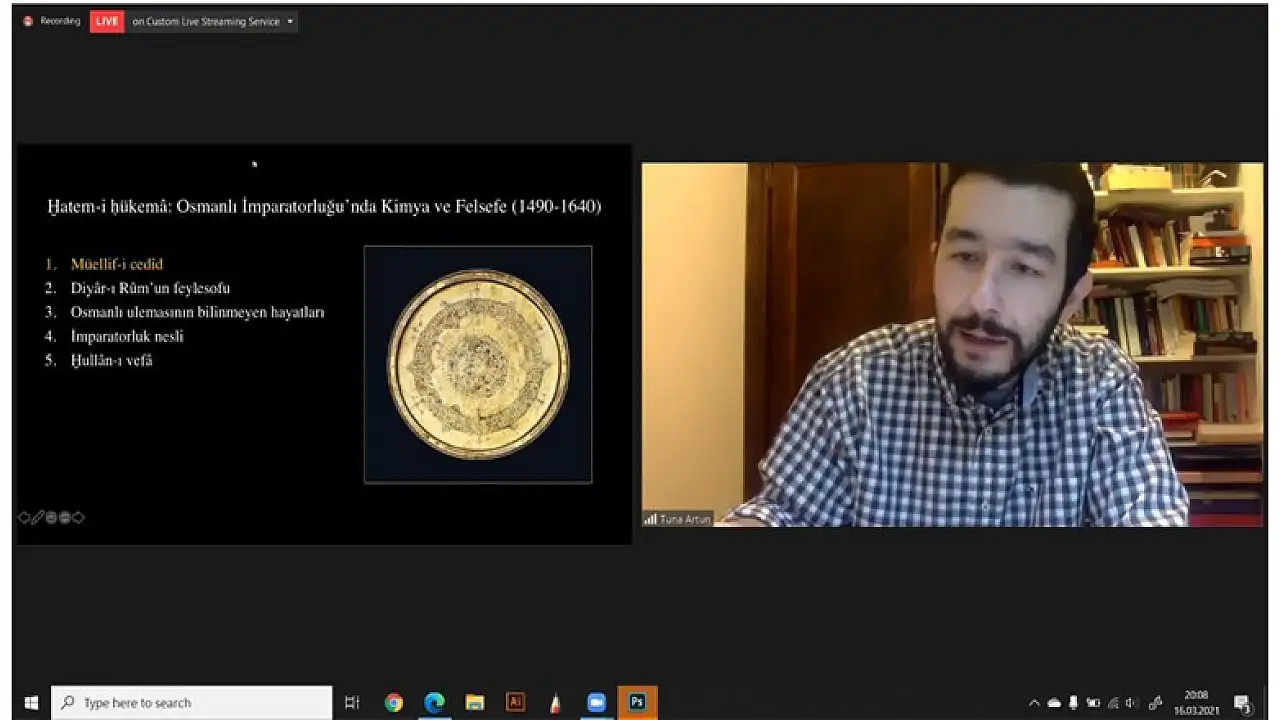Click the Type here to search box
This screenshot has width=1280, height=720.
(192, 702)
